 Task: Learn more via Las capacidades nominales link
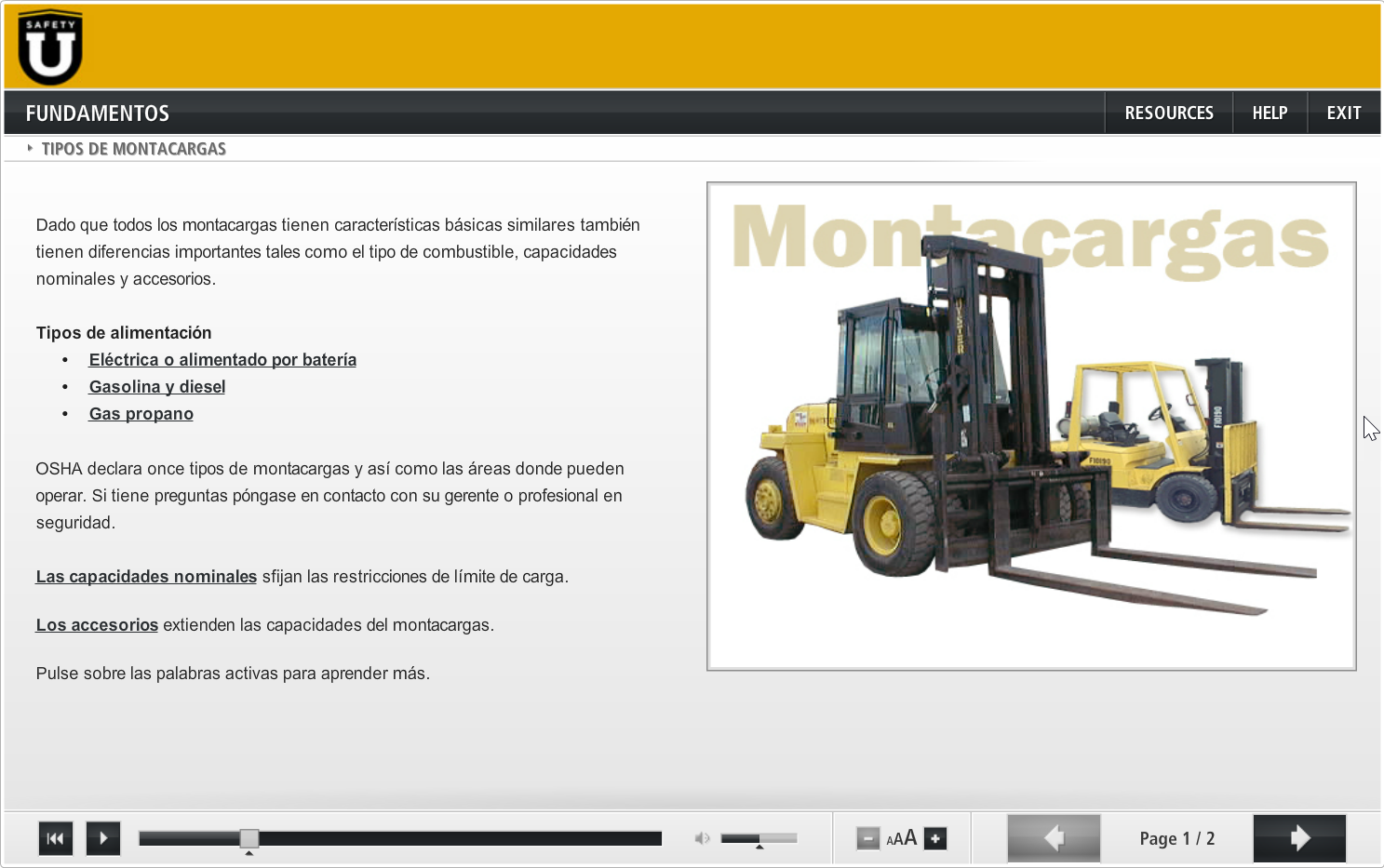(146, 576)
